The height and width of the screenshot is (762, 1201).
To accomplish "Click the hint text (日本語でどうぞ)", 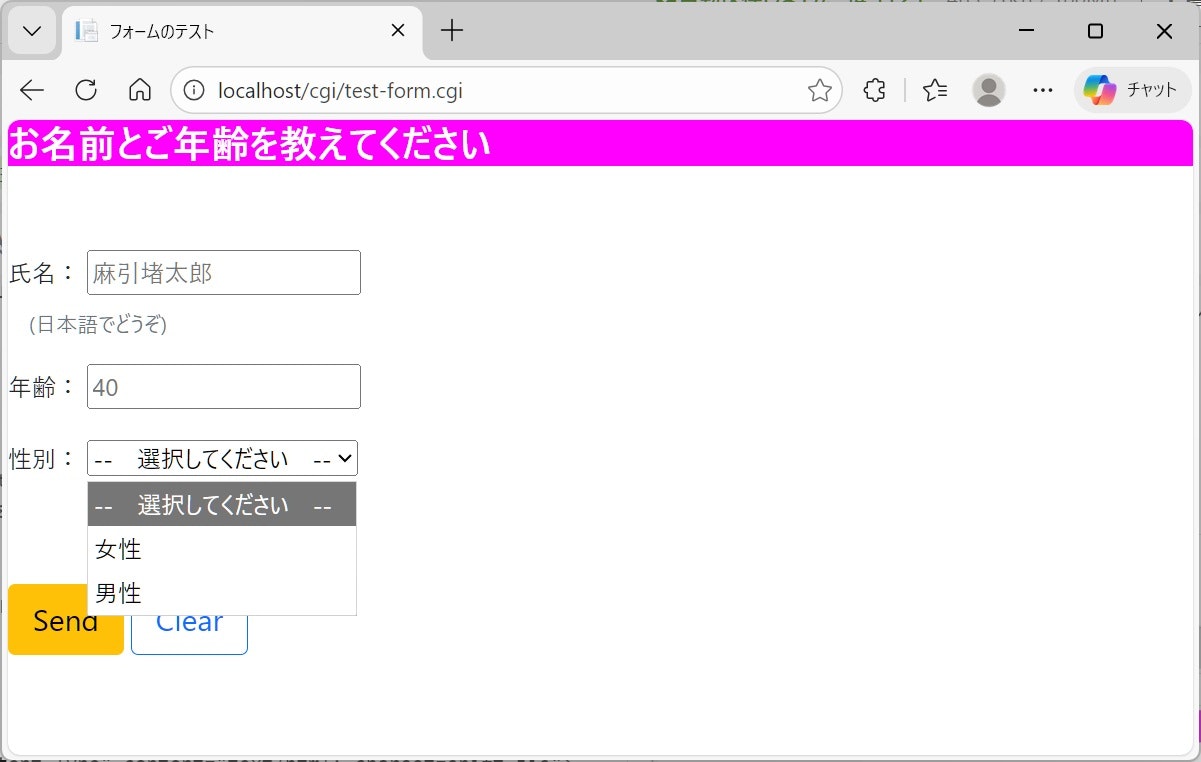I will click(x=98, y=325).
